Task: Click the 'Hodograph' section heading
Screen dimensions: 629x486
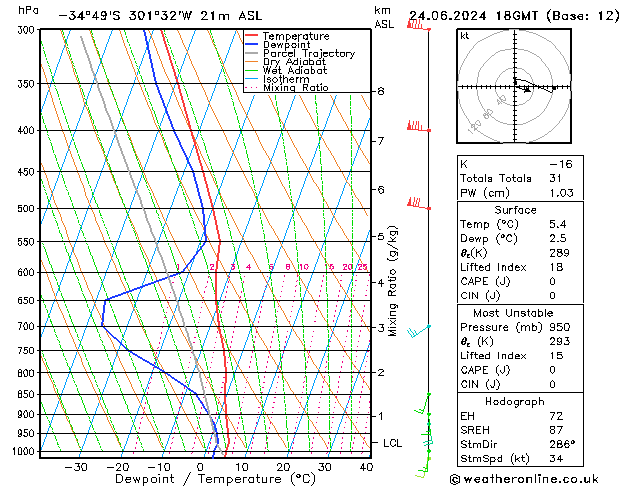Action: coord(515,402)
